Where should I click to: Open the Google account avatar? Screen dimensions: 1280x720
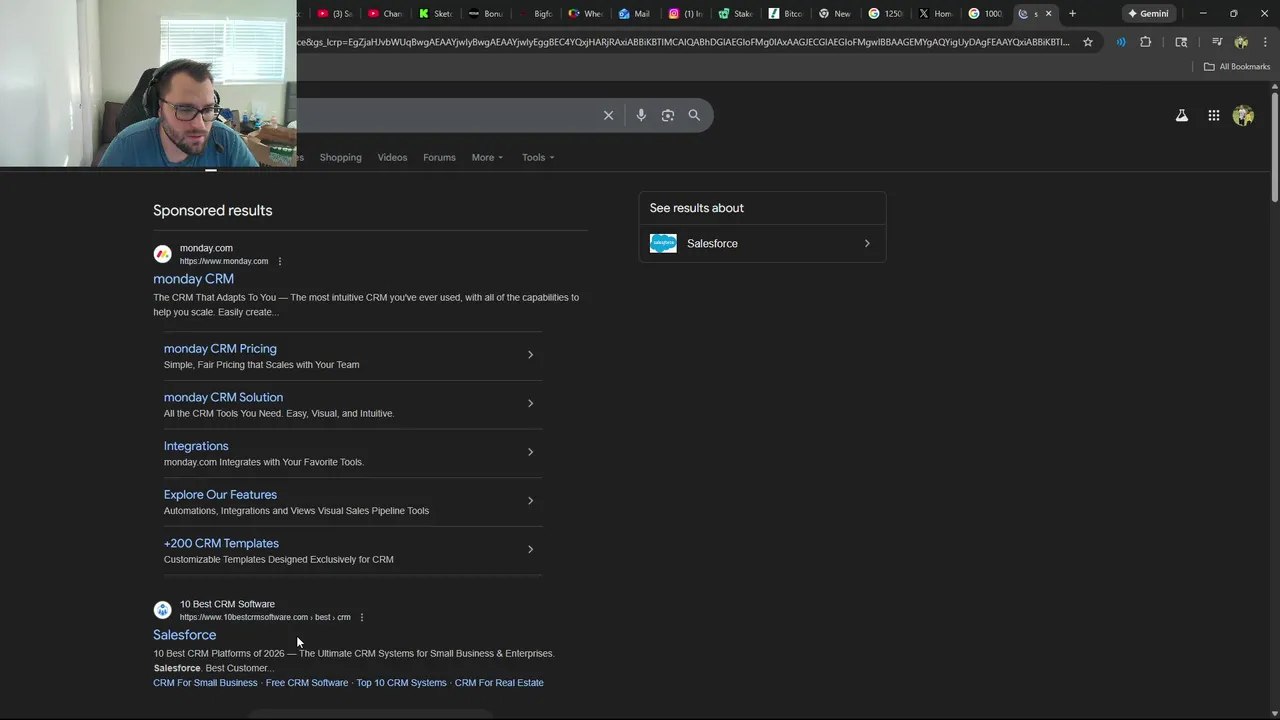[x=1244, y=116]
